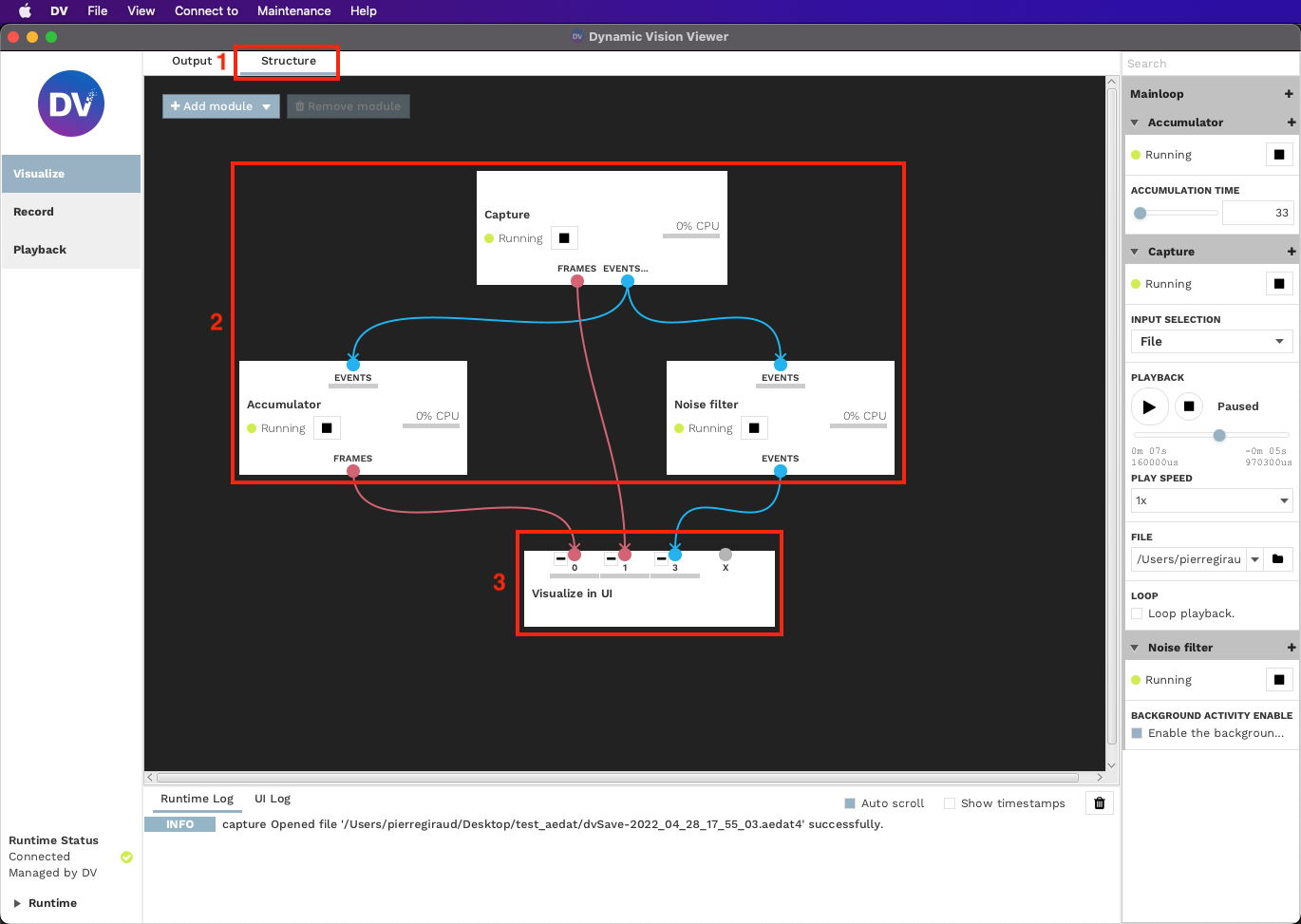
Task: Stop Accumulator in right config panel
Action: (1279, 155)
